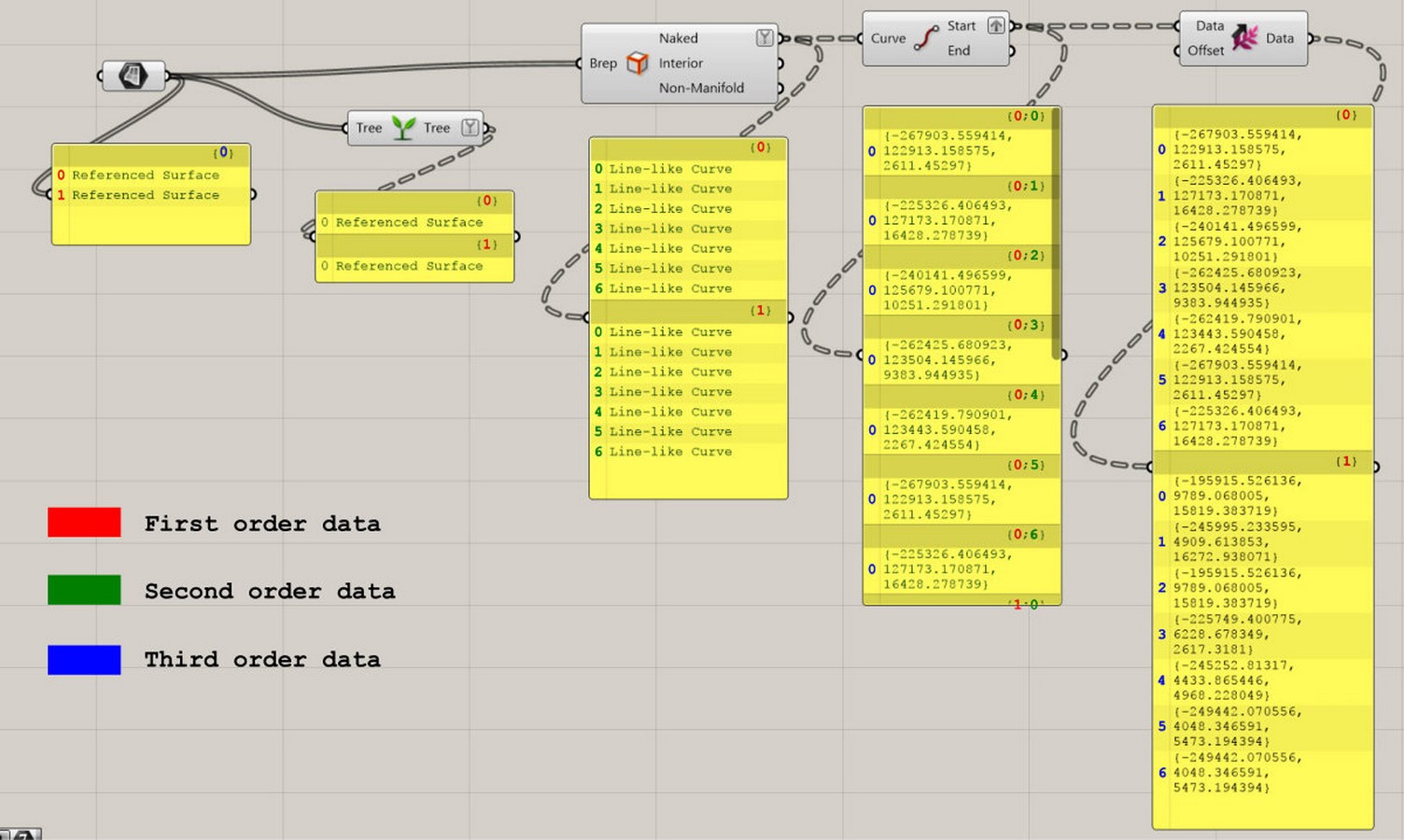Click the blue Third order data swatch
The width and height of the screenshot is (1404, 840).
pos(84,660)
